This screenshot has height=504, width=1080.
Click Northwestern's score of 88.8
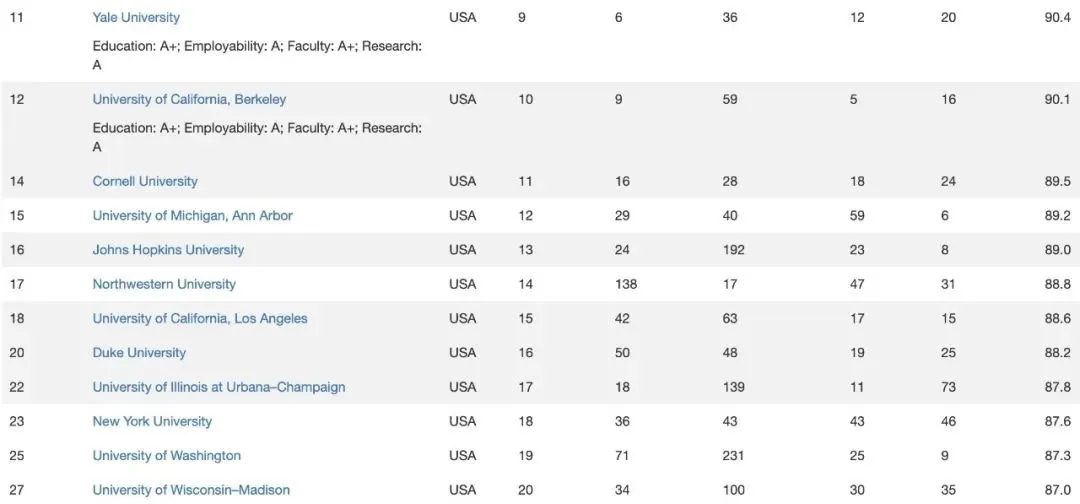pyautogui.click(x=1057, y=284)
